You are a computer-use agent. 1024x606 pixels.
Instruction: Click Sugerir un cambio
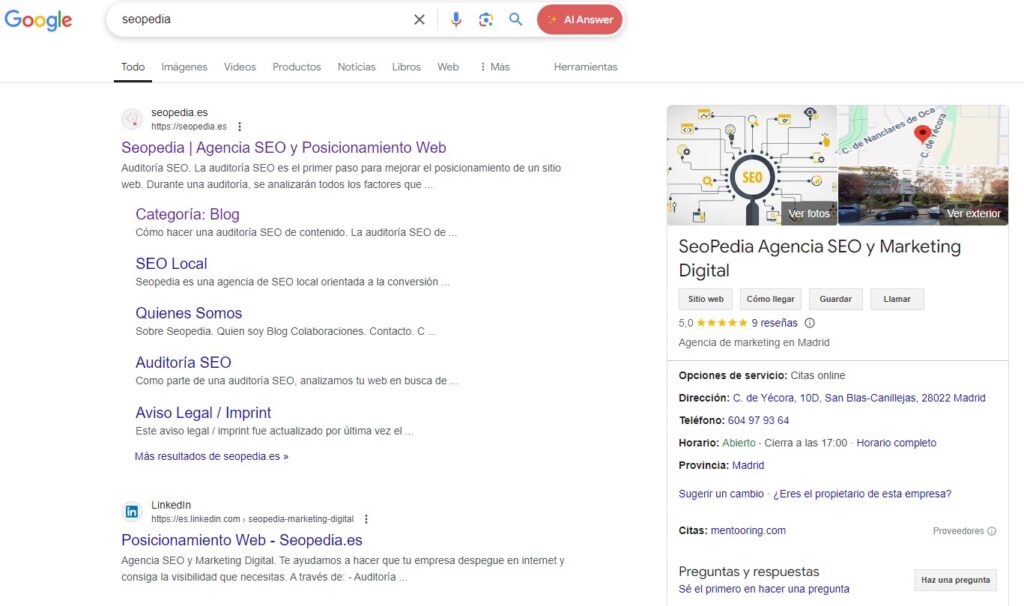point(721,494)
